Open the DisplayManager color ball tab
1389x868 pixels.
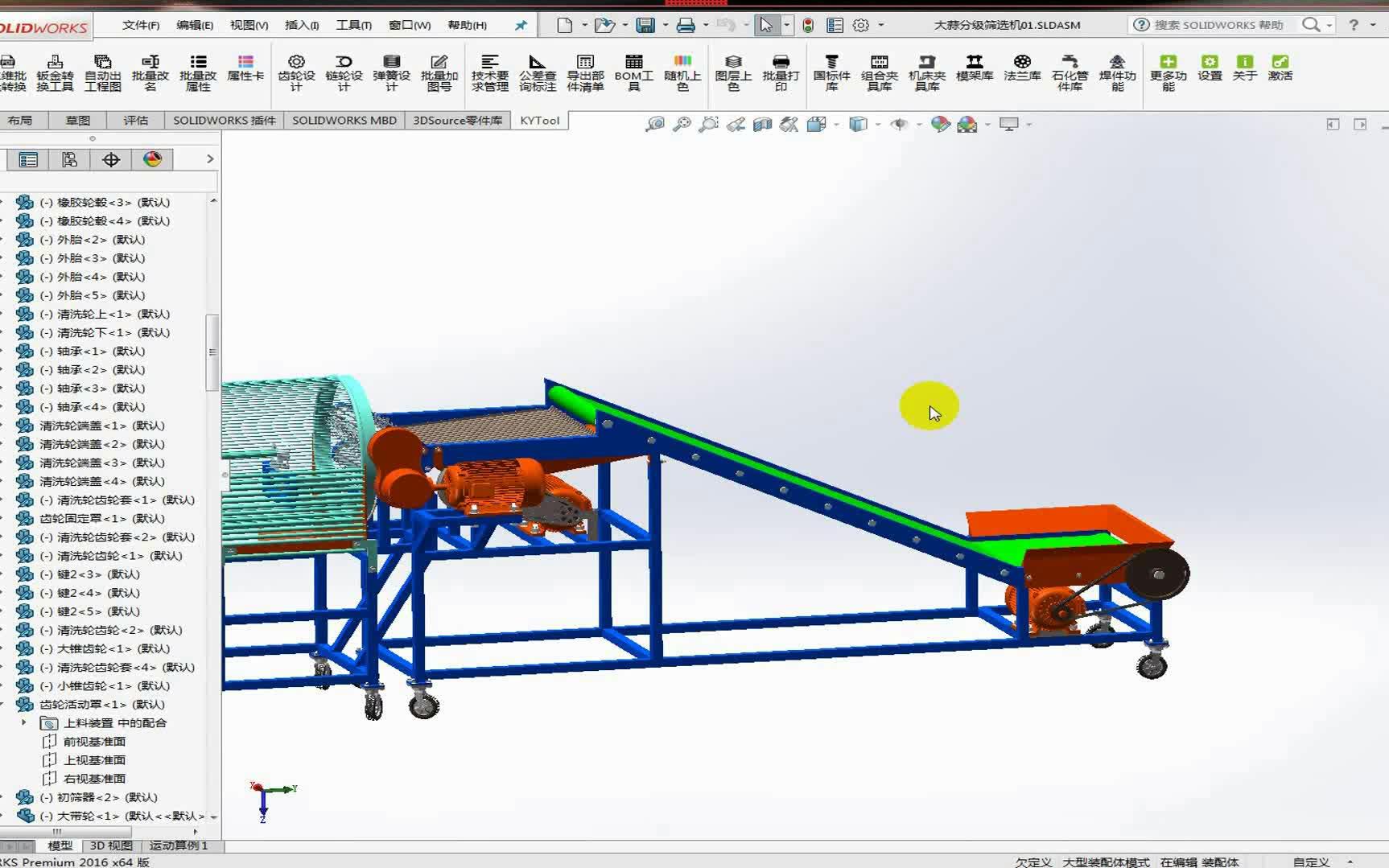pos(152,159)
